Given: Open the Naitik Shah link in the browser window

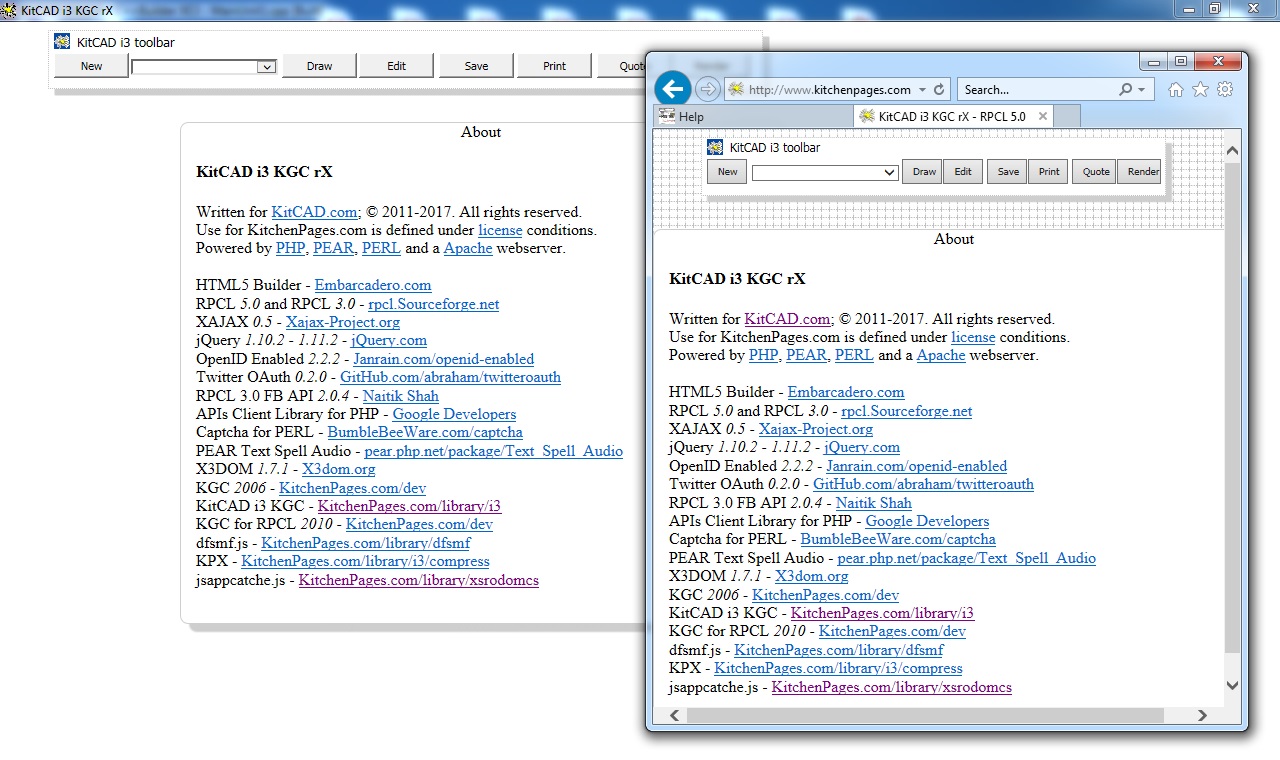Looking at the screenshot, I should coord(874,503).
